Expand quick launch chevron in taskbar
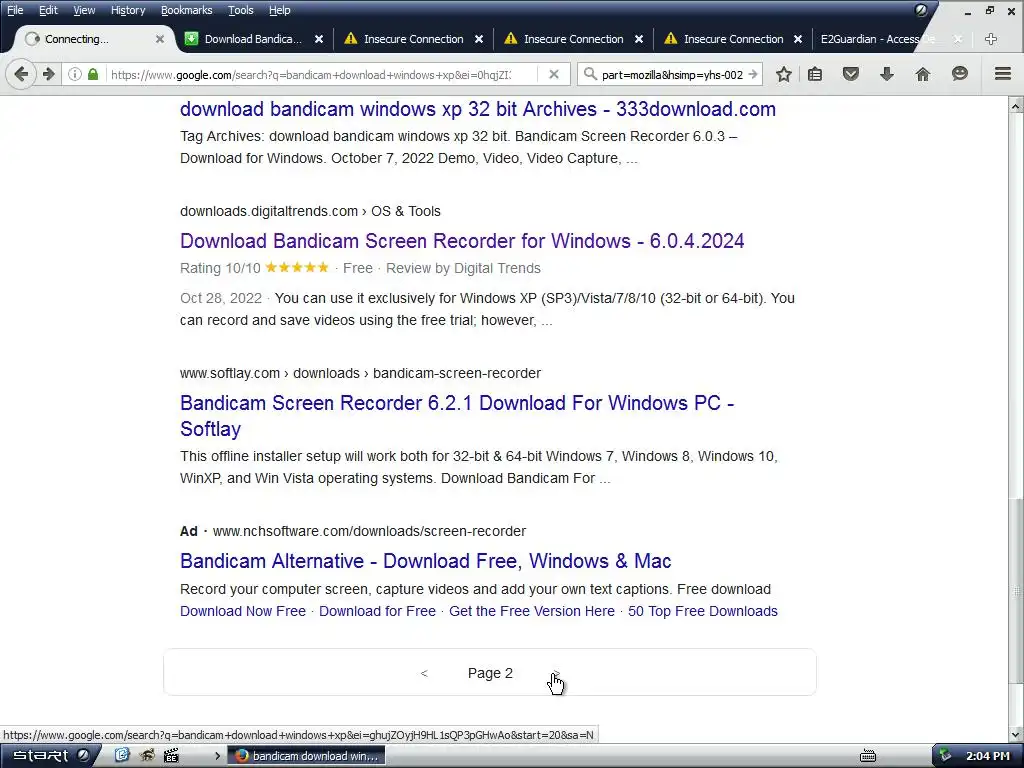 tap(217, 756)
